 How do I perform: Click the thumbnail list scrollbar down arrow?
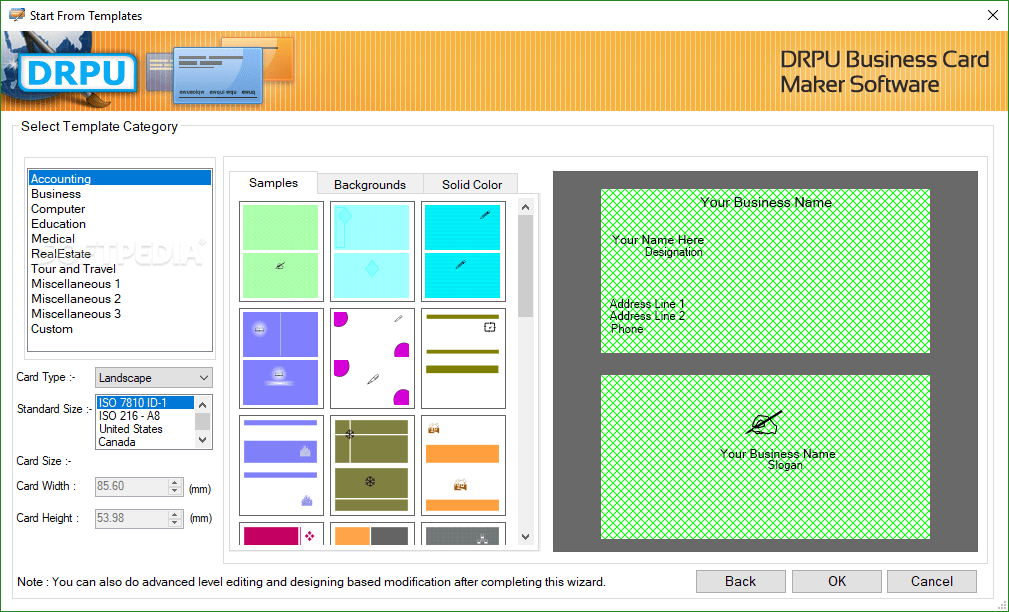pos(524,537)
